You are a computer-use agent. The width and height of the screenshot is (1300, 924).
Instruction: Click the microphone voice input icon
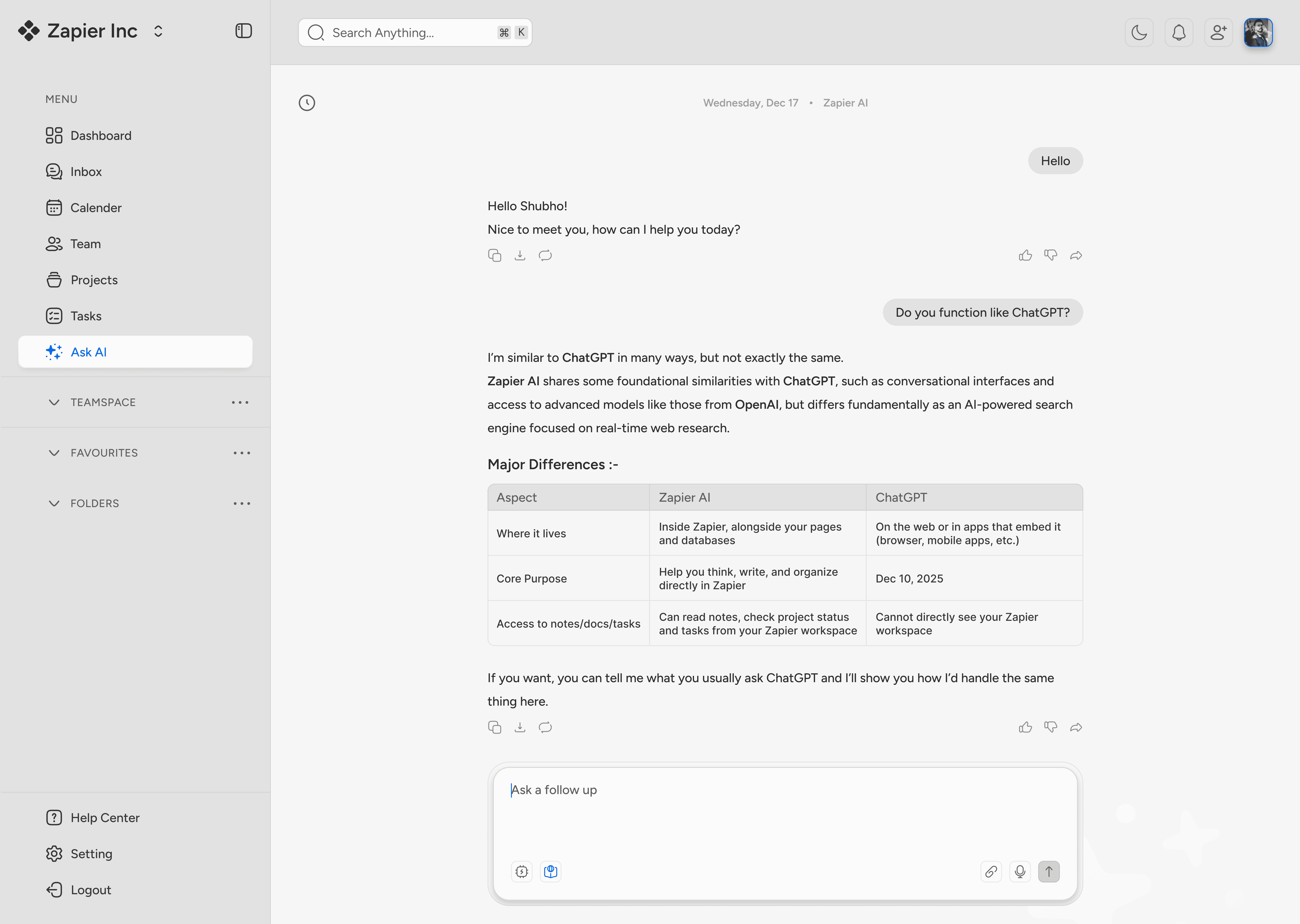(x=1020, y=872)
